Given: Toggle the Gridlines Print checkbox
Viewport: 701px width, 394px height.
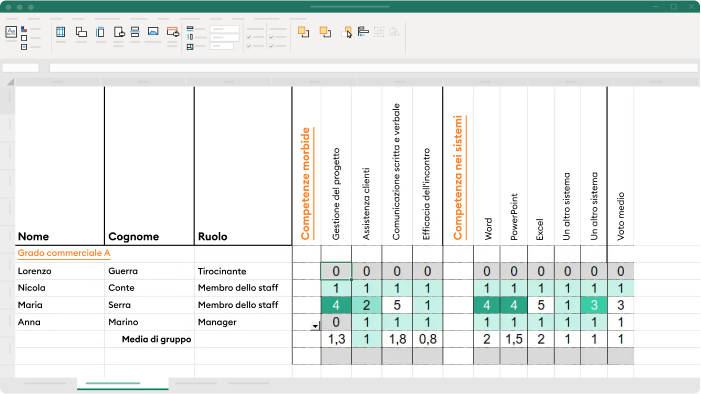Looking at the screenshot, I should pyautogui.click(x=249, y=46).
